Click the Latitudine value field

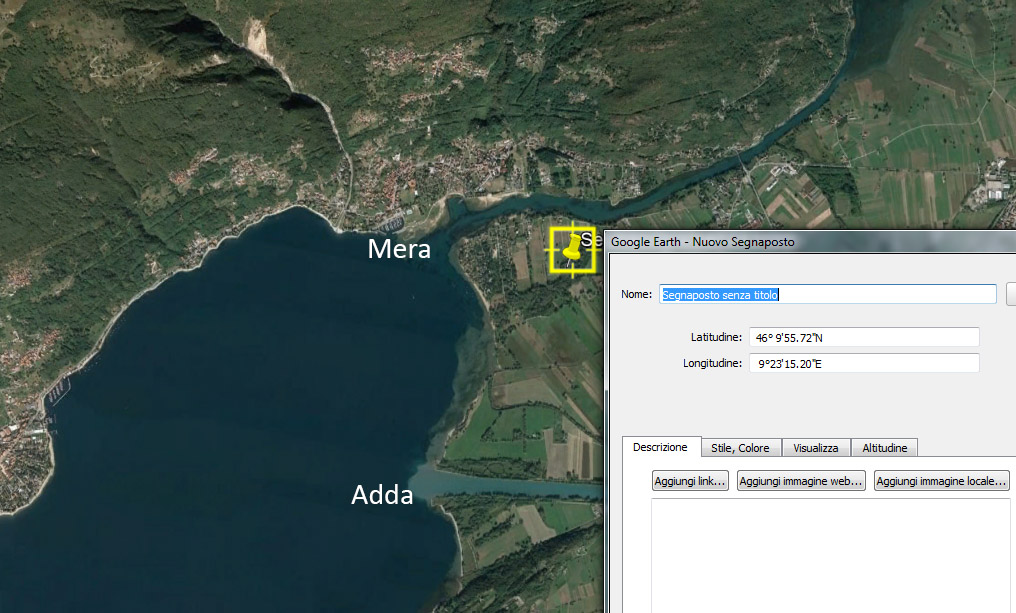pyautogui.click(x=864, y=338)
